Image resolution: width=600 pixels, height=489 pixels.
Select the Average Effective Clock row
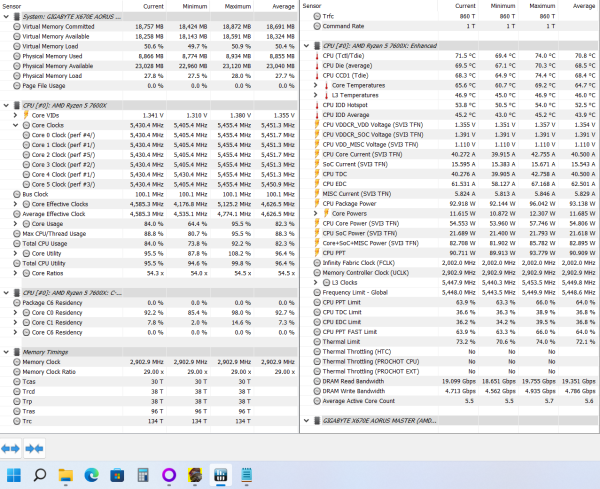click(149, 214)
